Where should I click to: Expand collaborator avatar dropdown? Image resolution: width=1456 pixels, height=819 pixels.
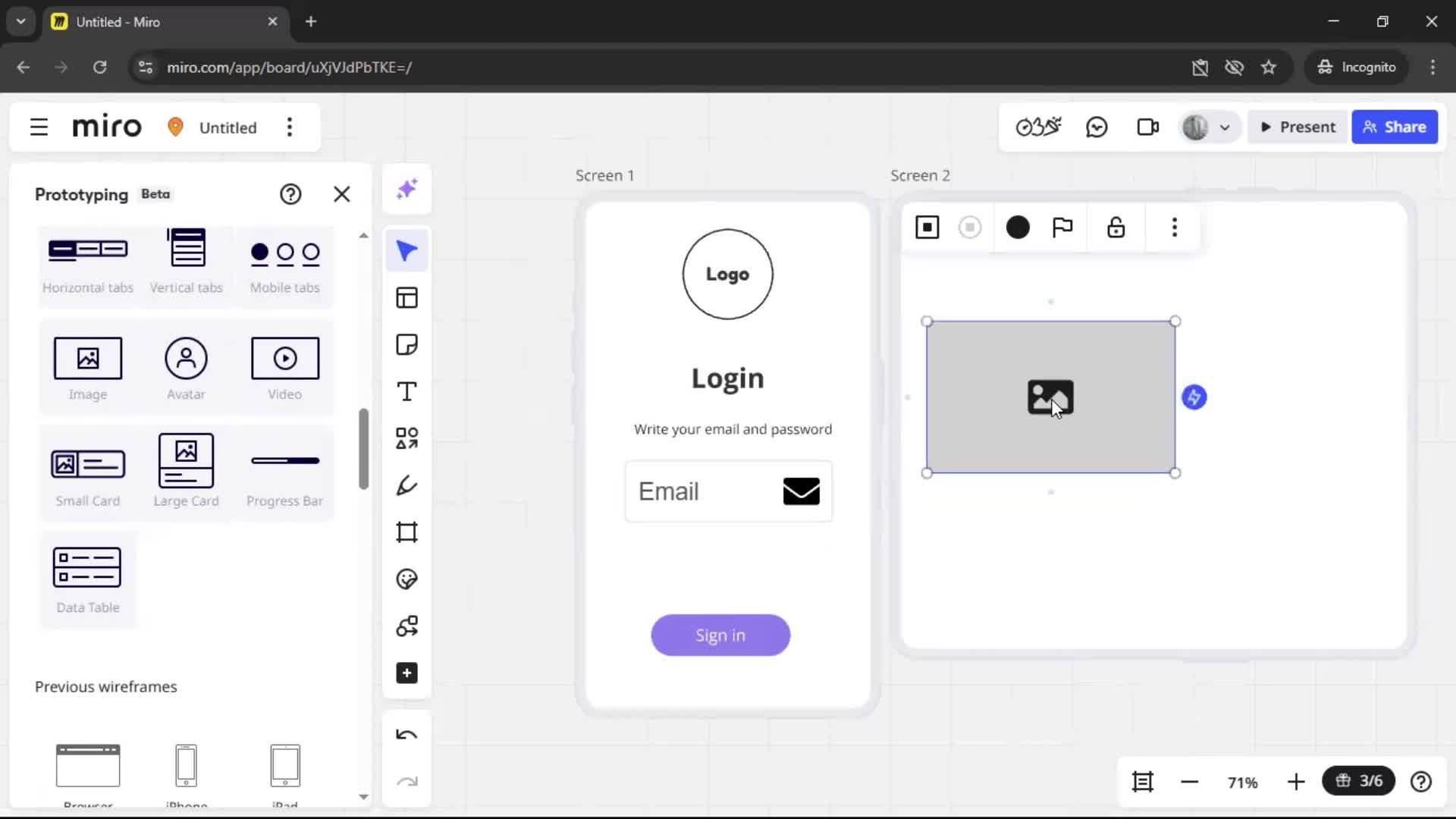click(1225, 127)
